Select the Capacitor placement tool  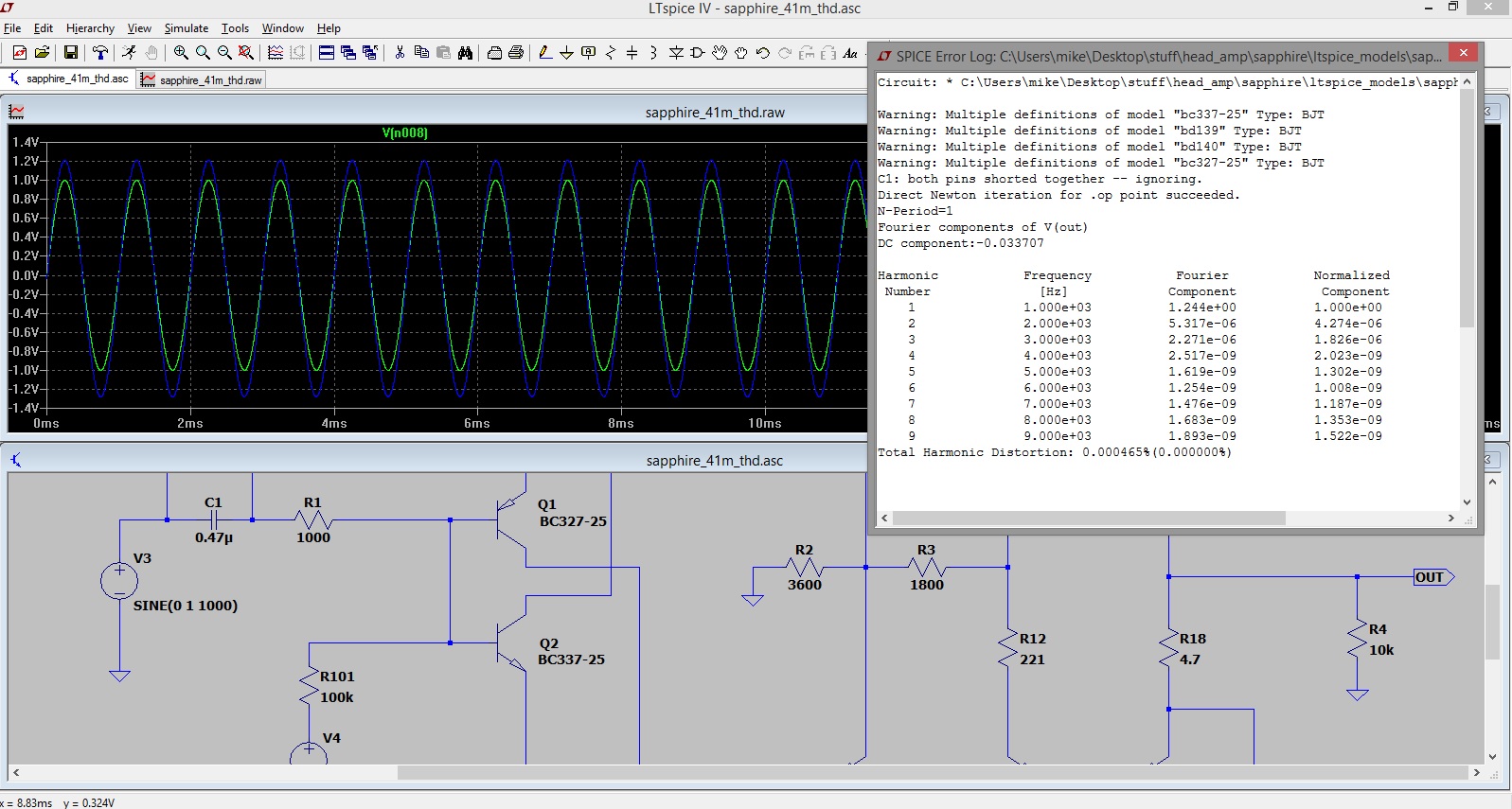631,53
